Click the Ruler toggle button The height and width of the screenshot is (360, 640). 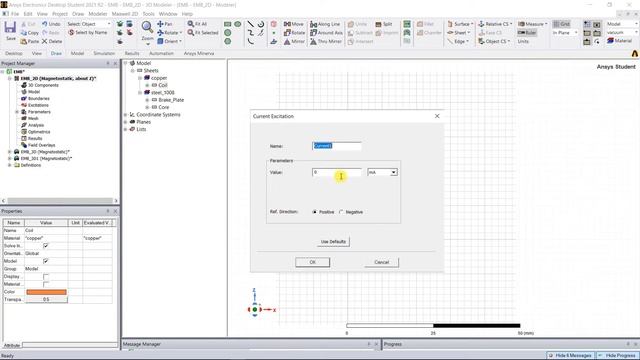tap(527, 33)
